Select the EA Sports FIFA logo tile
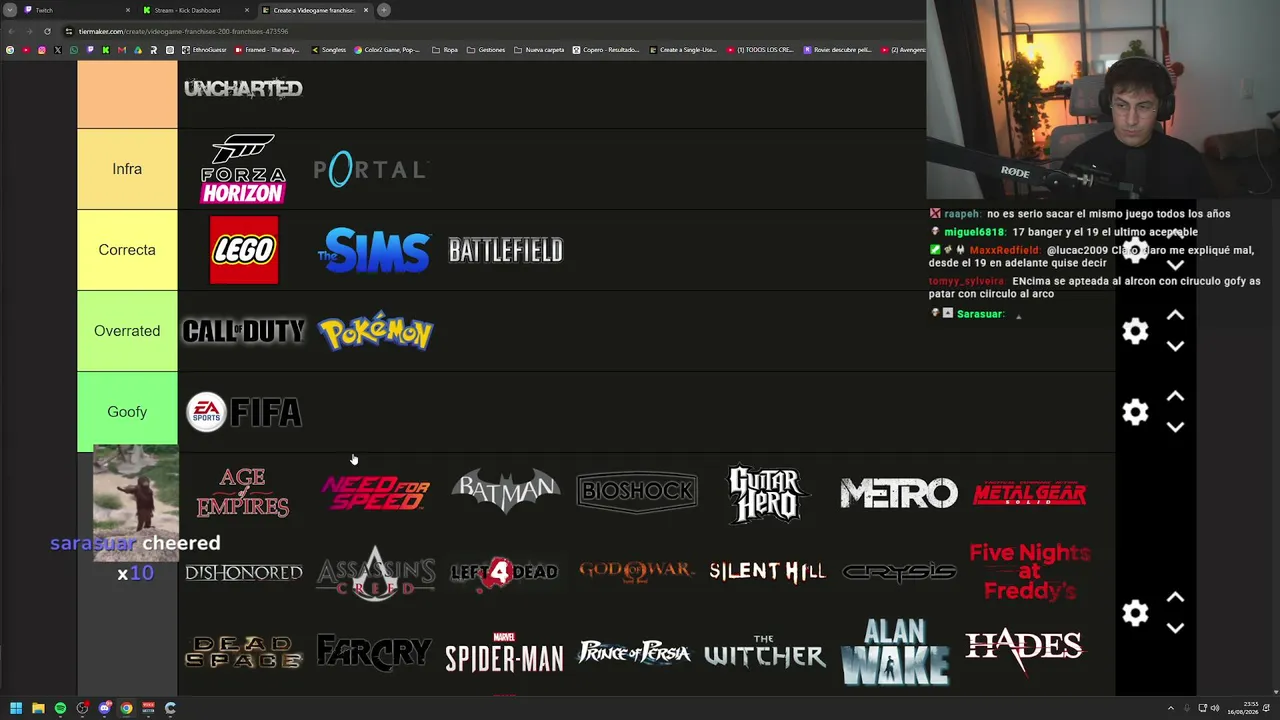The image size is (1280, 720). point(243,412)
